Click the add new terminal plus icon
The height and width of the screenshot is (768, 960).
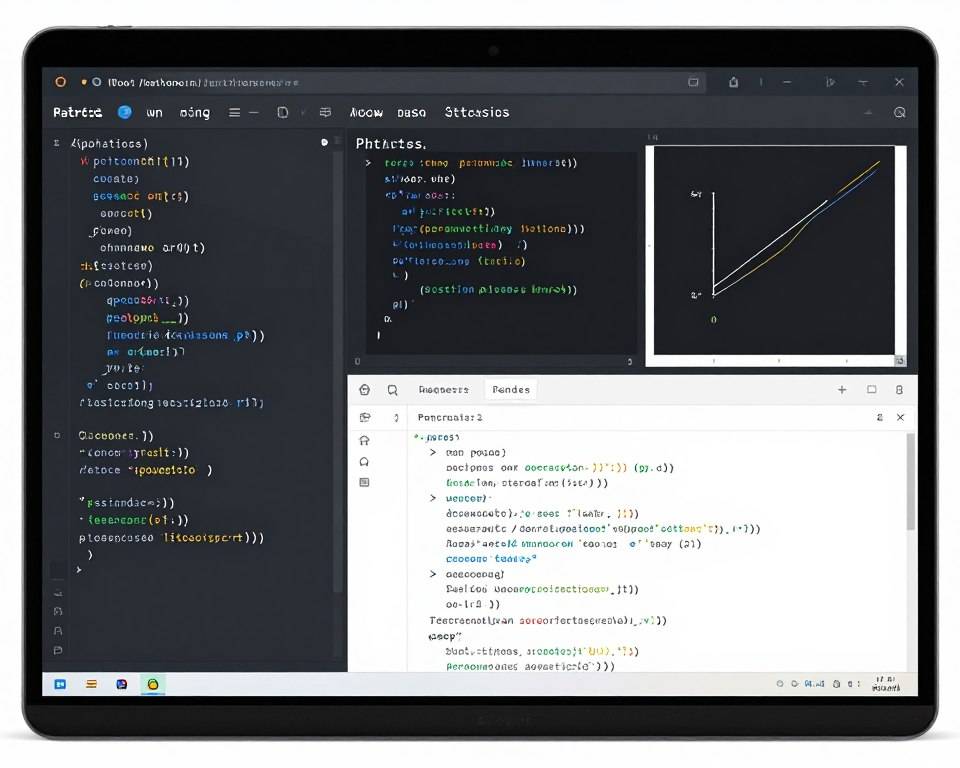point(841,389)
